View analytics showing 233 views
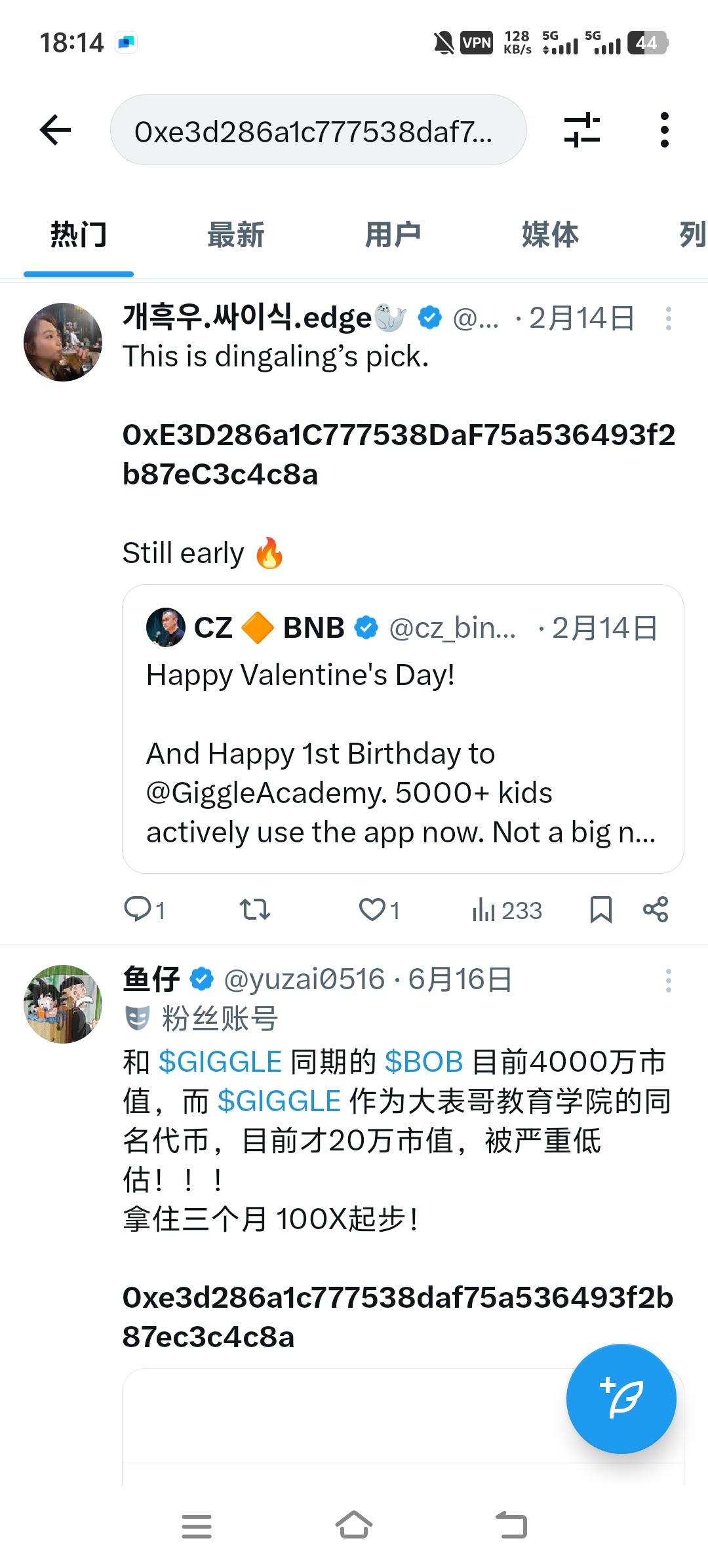The height and width of the screenshot is (1568, 708). tap(507, 910)
